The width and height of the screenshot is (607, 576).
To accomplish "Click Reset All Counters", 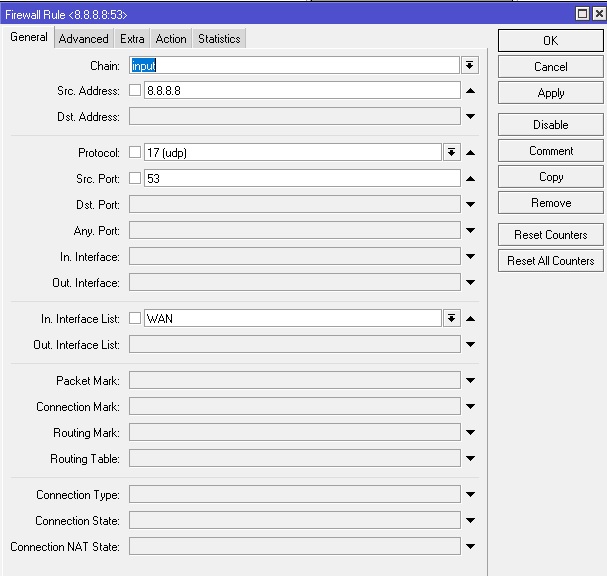I will [550, 261].
